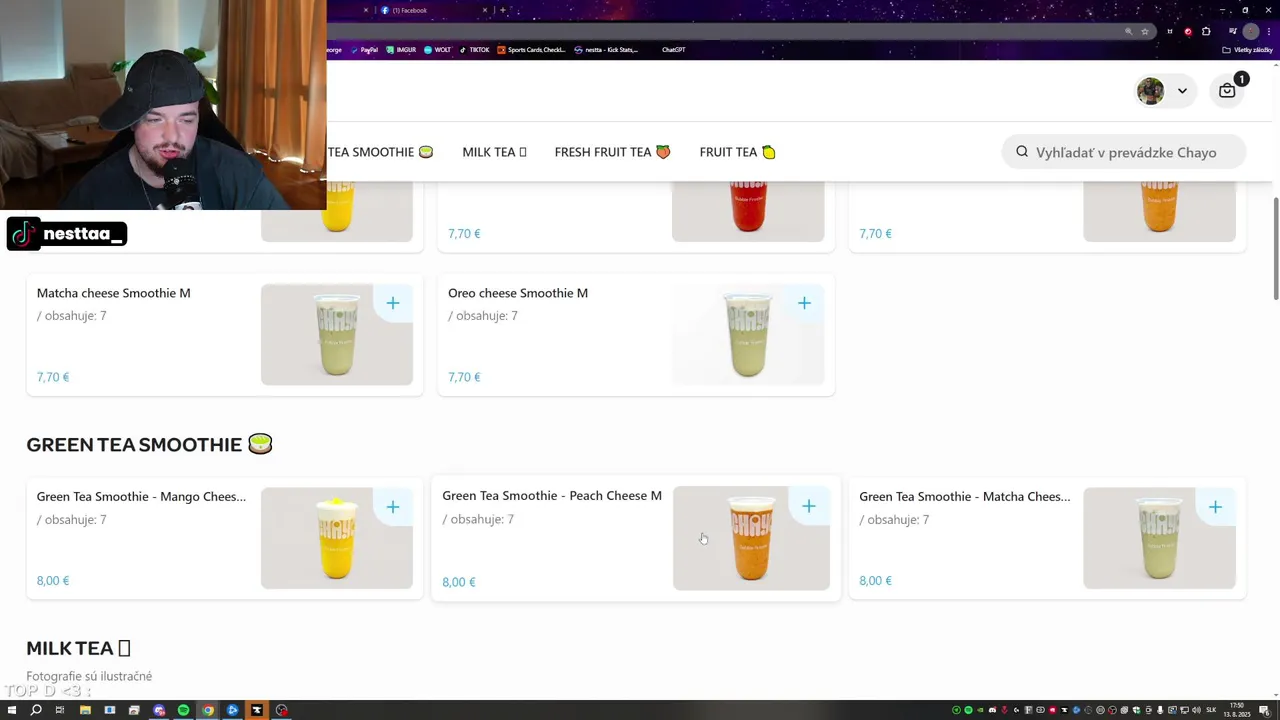This screenshot has width=1280, height=720.
Task: Open Green Tea Smoothie - Peach Cheese M title
Action: (552, 496)
